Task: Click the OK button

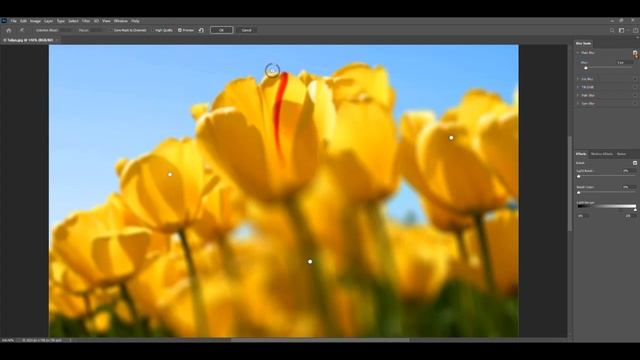Action: click(x=221, y=30)
